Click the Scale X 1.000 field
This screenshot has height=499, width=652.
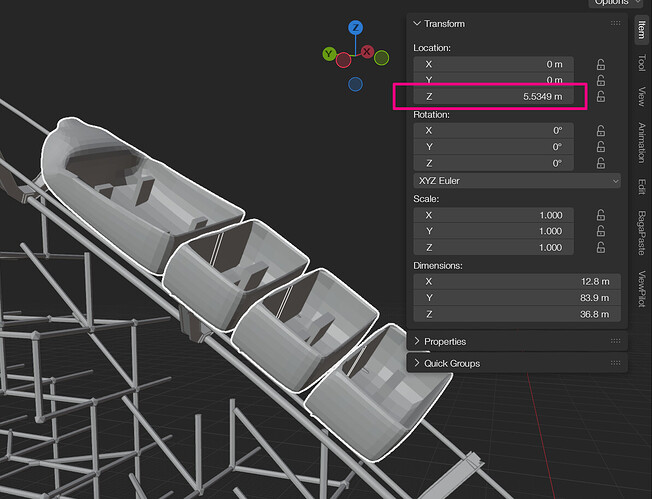(494, 215)
